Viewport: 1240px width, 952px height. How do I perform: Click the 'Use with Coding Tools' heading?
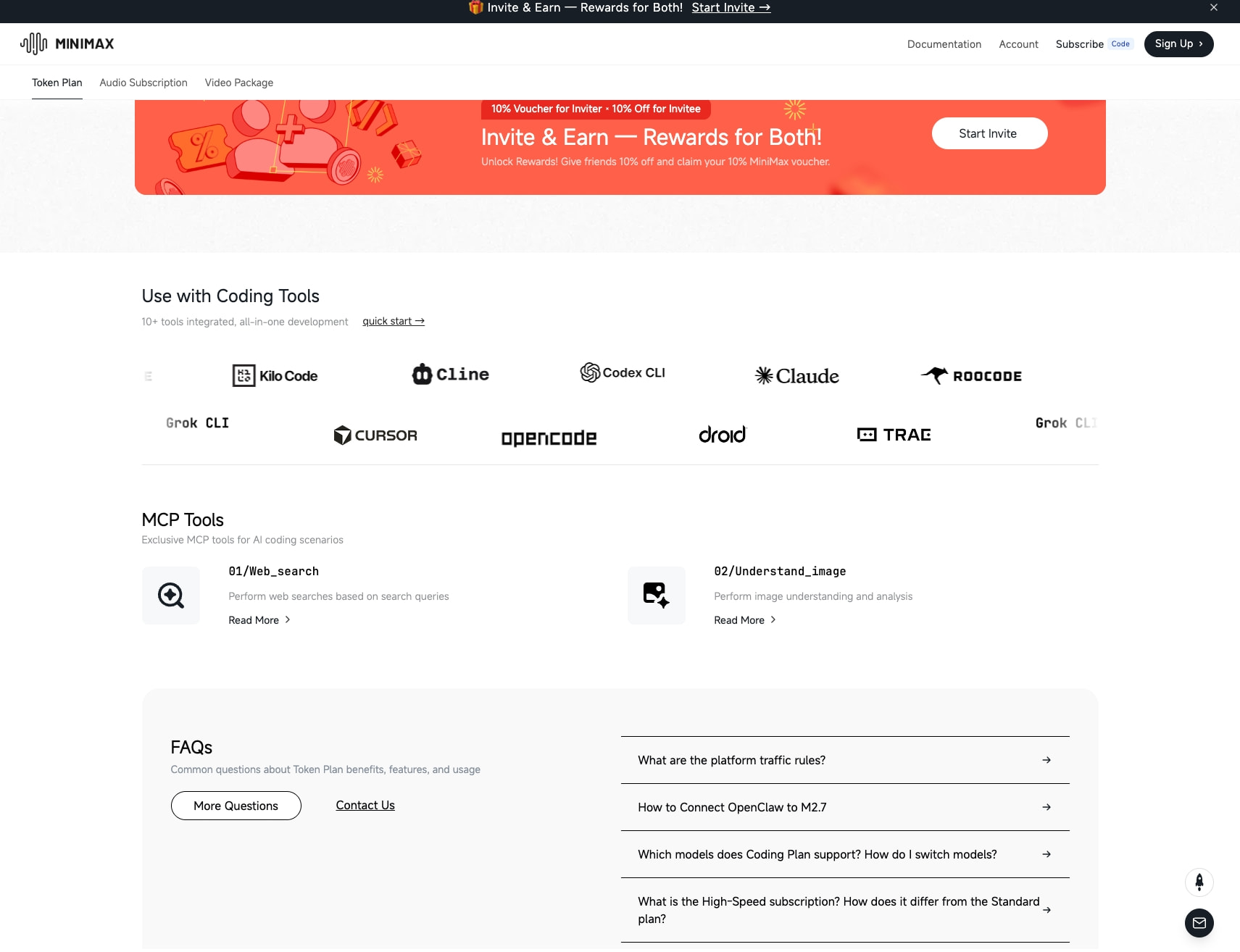pyautogui.click(x=230, y=296)
